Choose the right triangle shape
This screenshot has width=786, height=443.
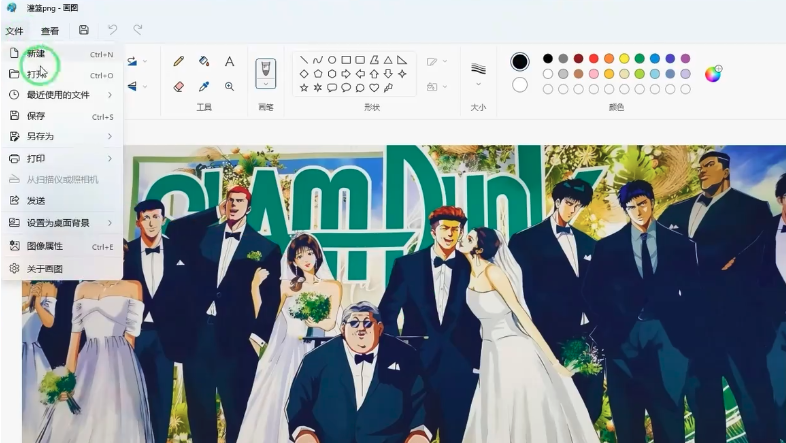coord(402,60)
